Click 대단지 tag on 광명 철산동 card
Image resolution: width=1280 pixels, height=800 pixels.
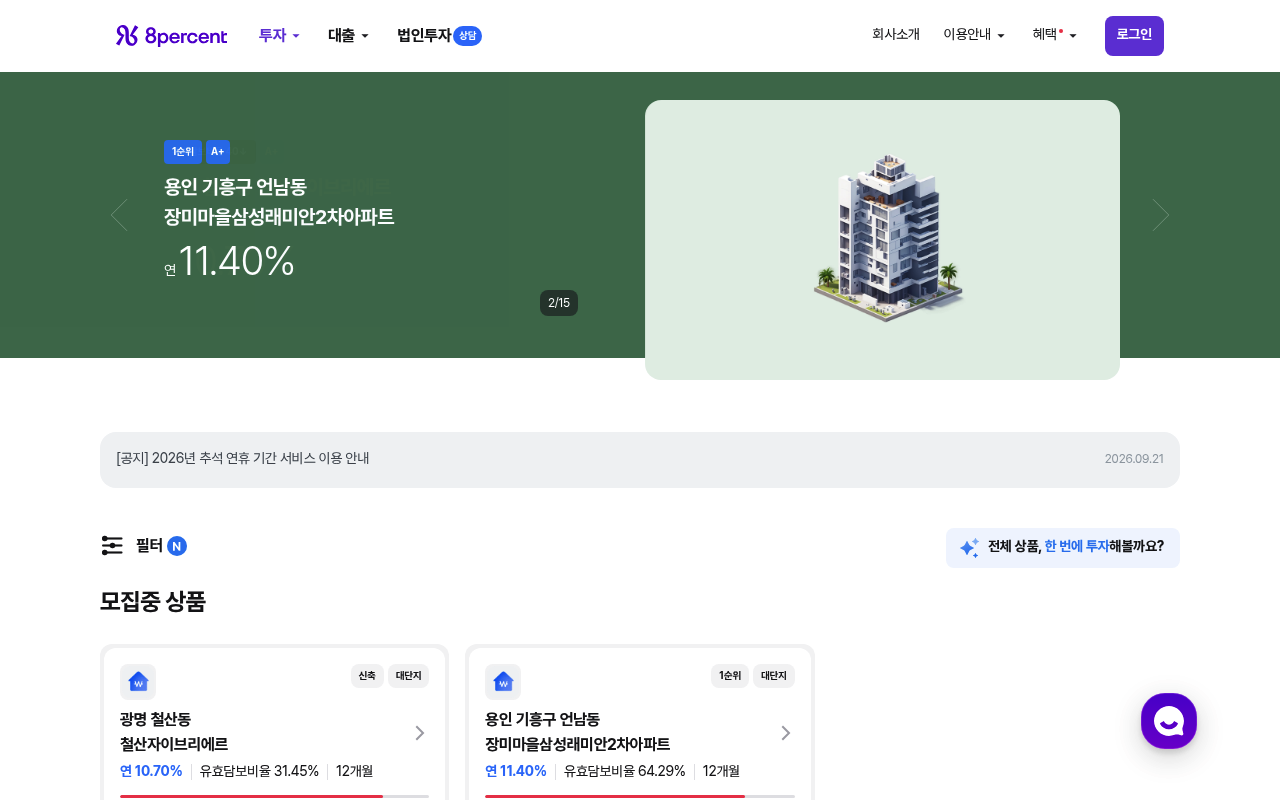pos(408,676)
